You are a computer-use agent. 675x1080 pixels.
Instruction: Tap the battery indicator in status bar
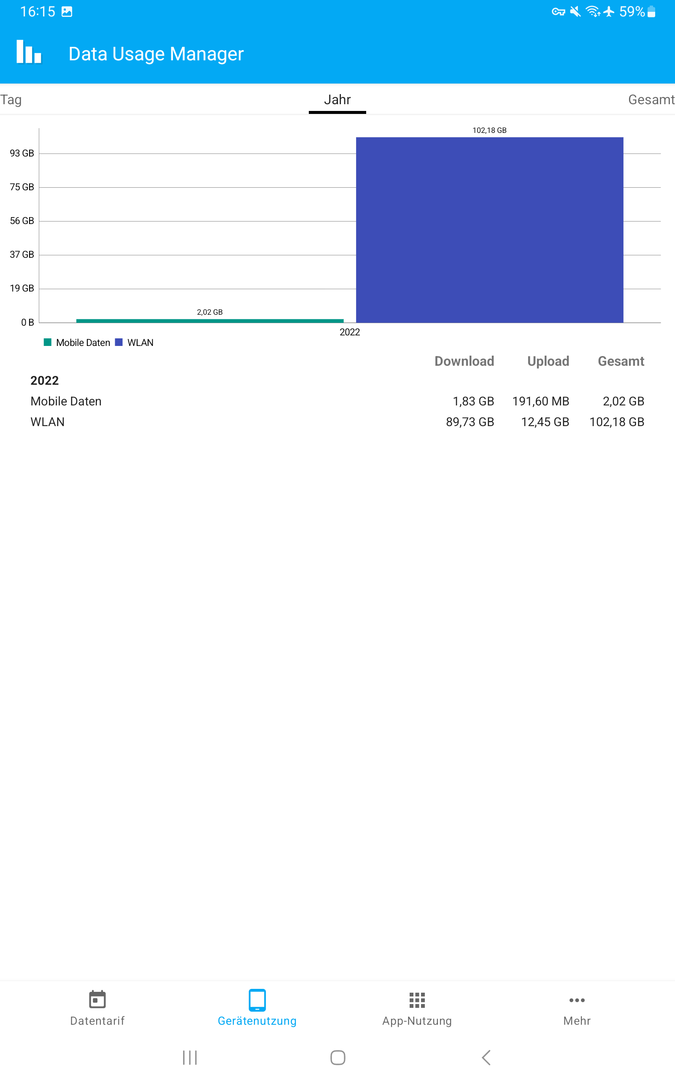click(651, 12)
